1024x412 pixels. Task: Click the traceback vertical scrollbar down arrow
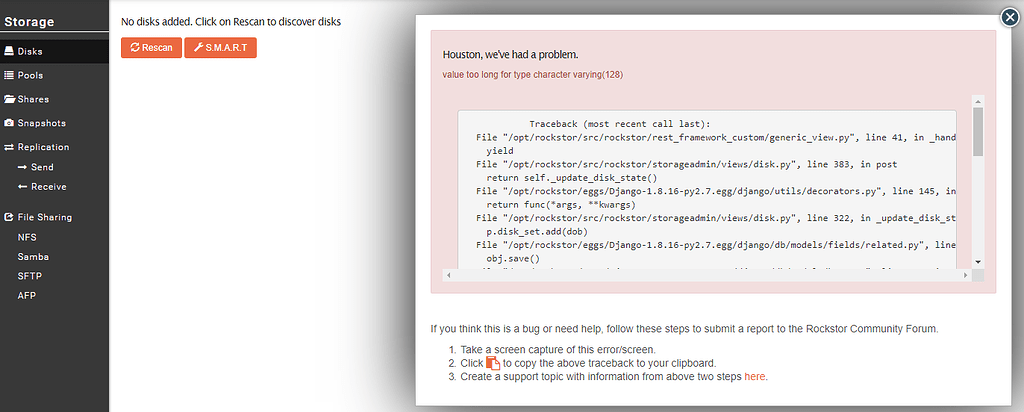978,262
